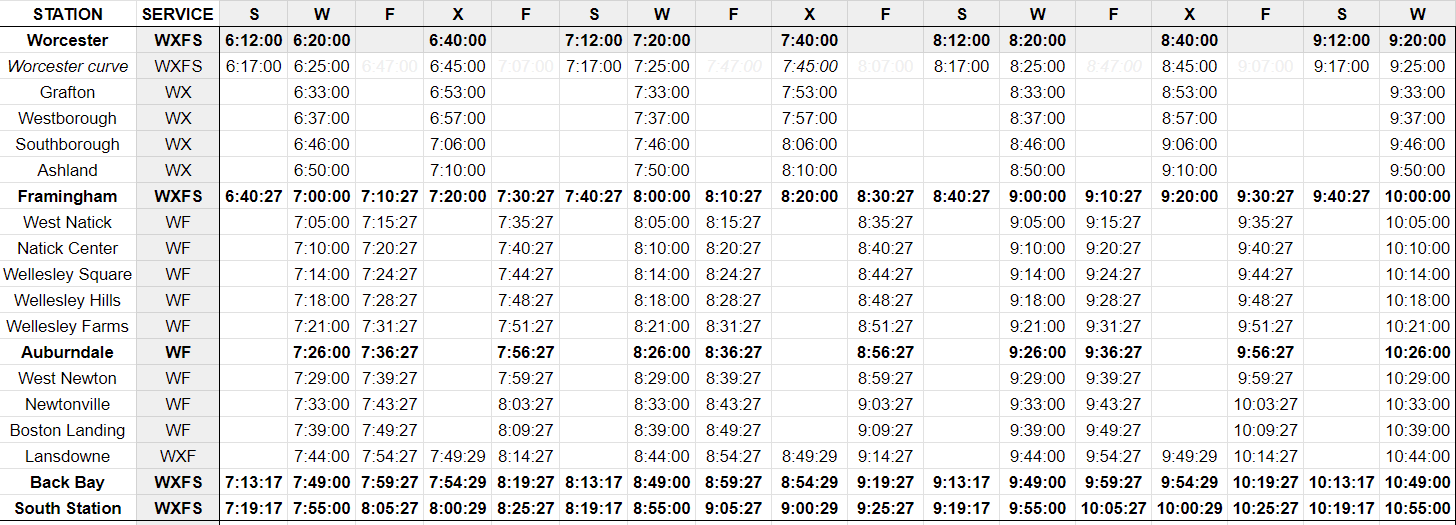
Task: Click the 6:40:27 Framingham time cell
Action: (254, 196)
